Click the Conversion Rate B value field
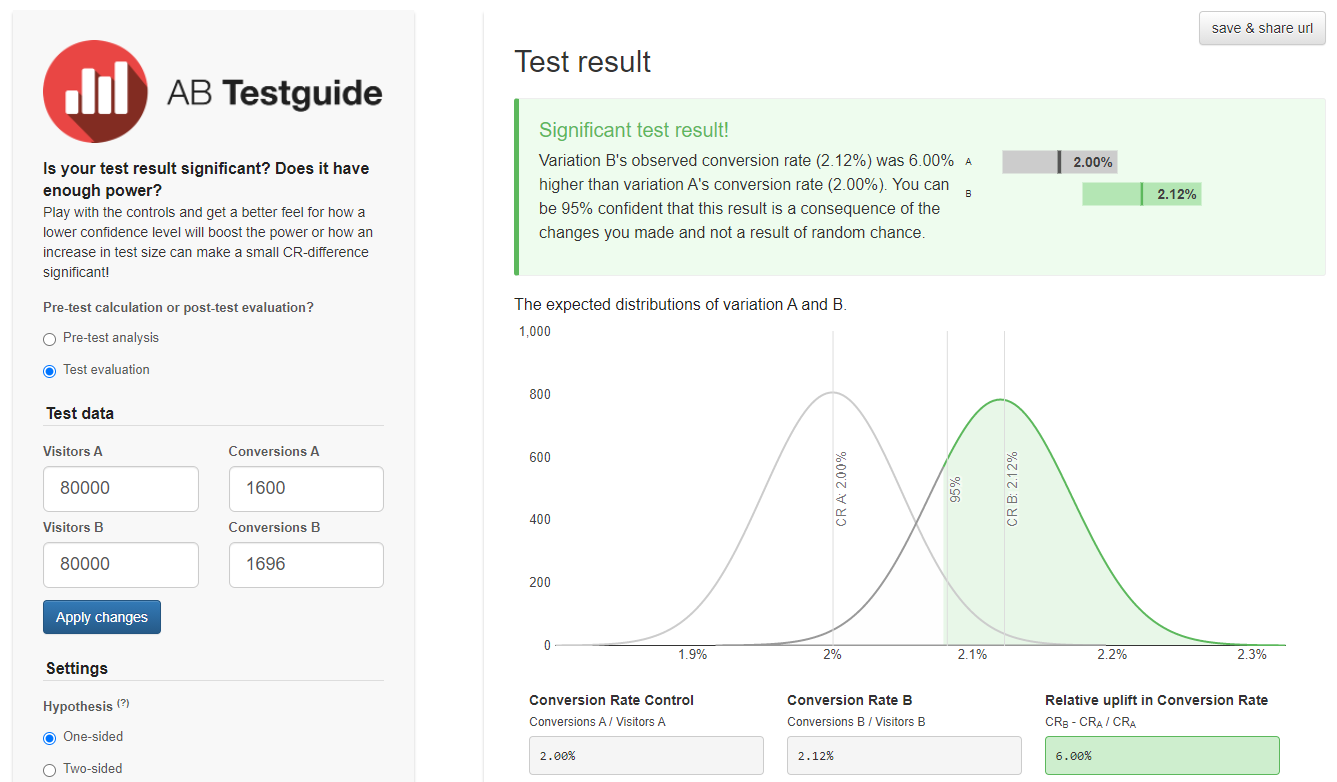This screenshot has height=782, width=1337. (x=904, y=756)
